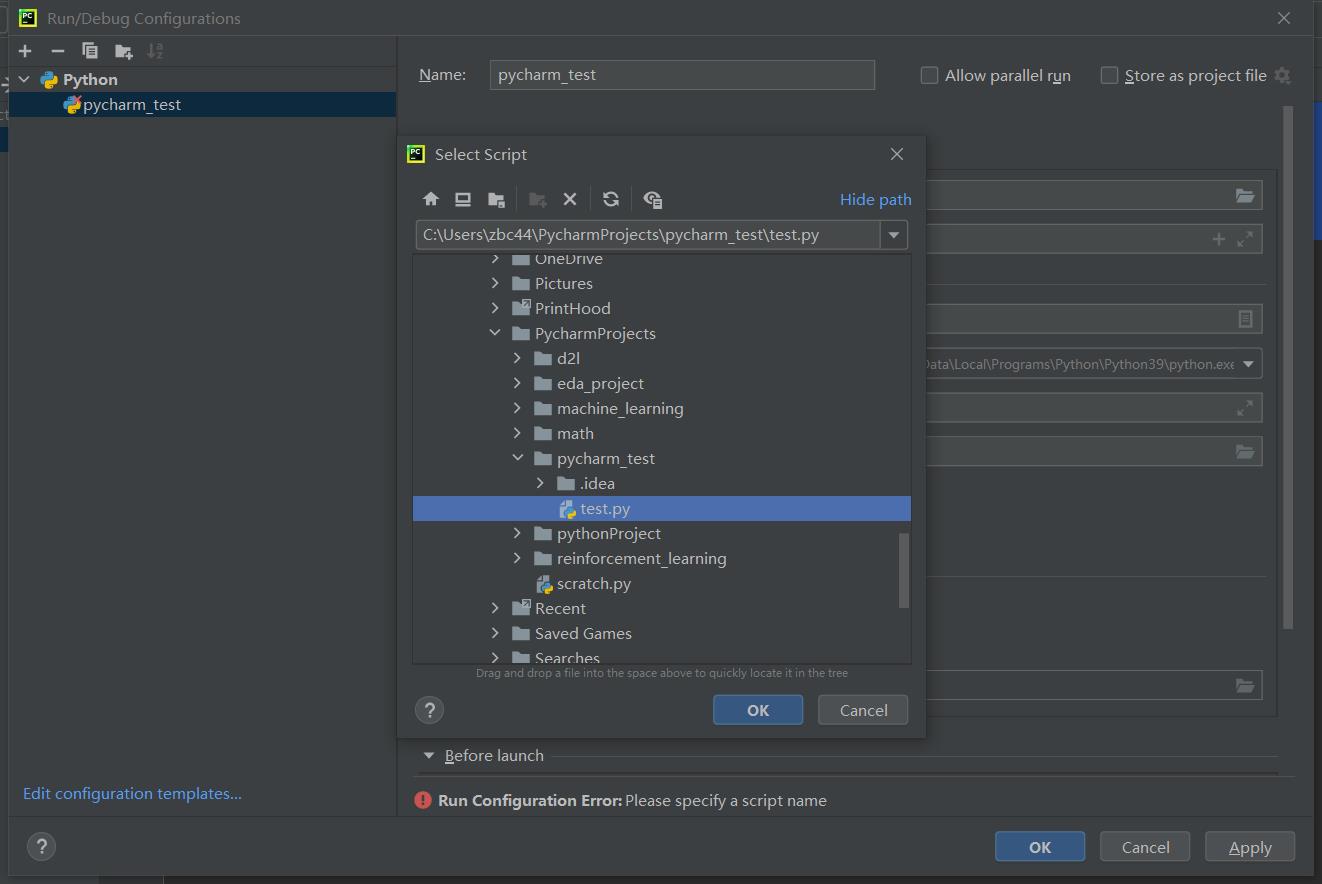
Task: Remove configuration with minus icon
Action: (57, 51)
